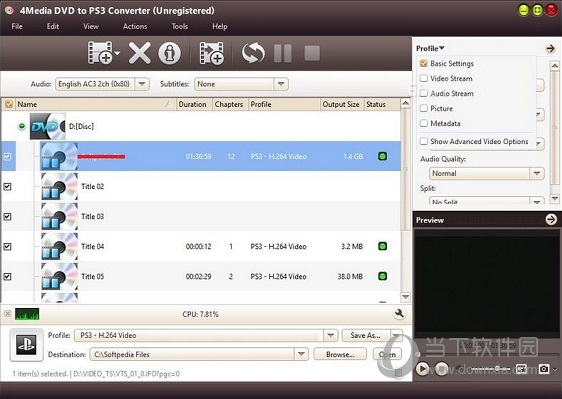Click the preview volume slider

pos(490,368)
